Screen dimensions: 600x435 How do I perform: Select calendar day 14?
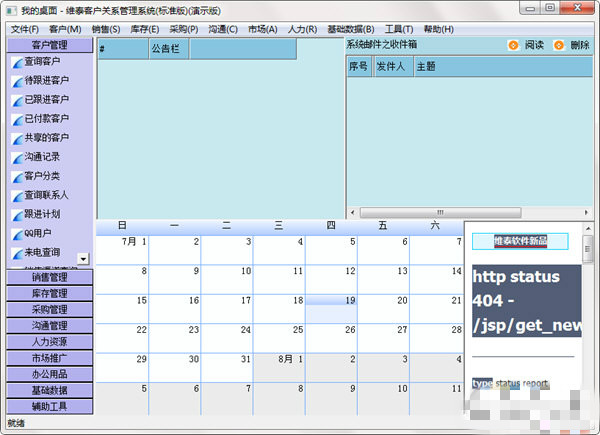pyautogui.click(x=437, y=280)
